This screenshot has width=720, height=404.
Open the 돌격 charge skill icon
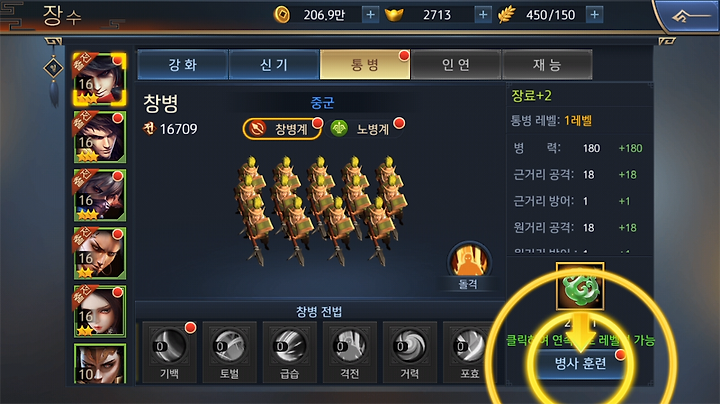pos(468,261)
